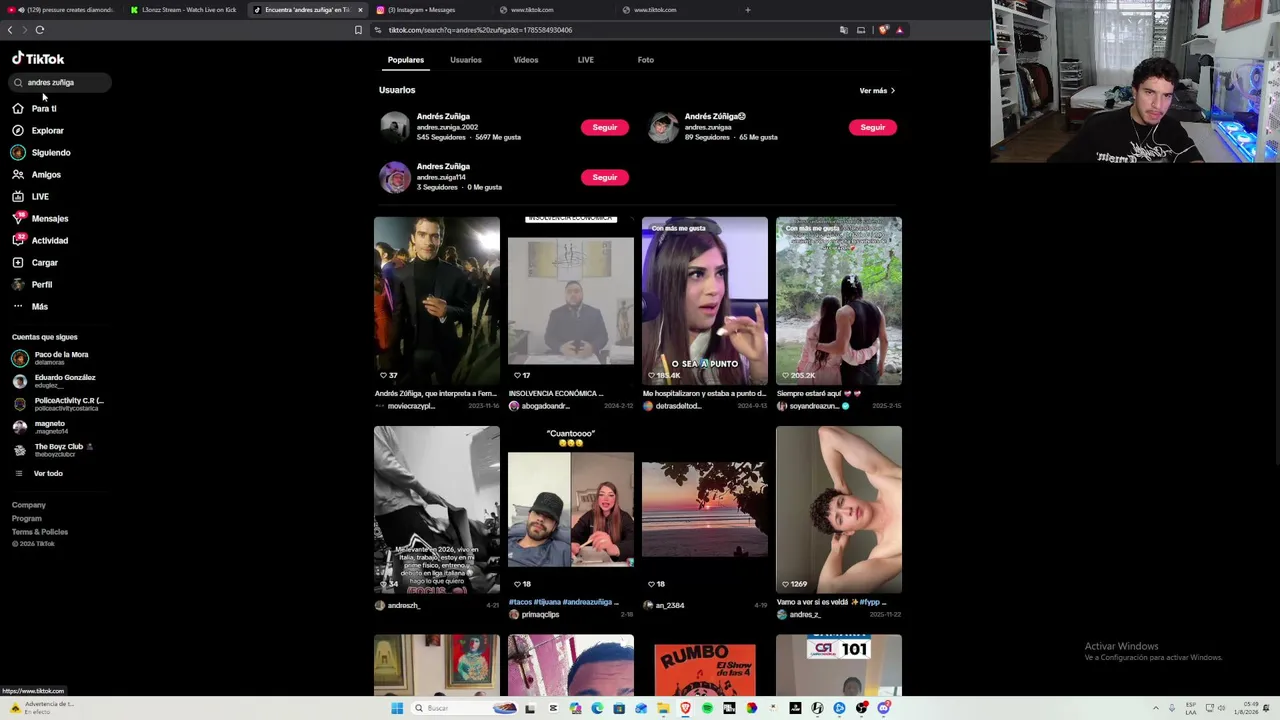Switch to Videos tab
The width and height of the screenshot is (1280, 720).
(526, 60)
